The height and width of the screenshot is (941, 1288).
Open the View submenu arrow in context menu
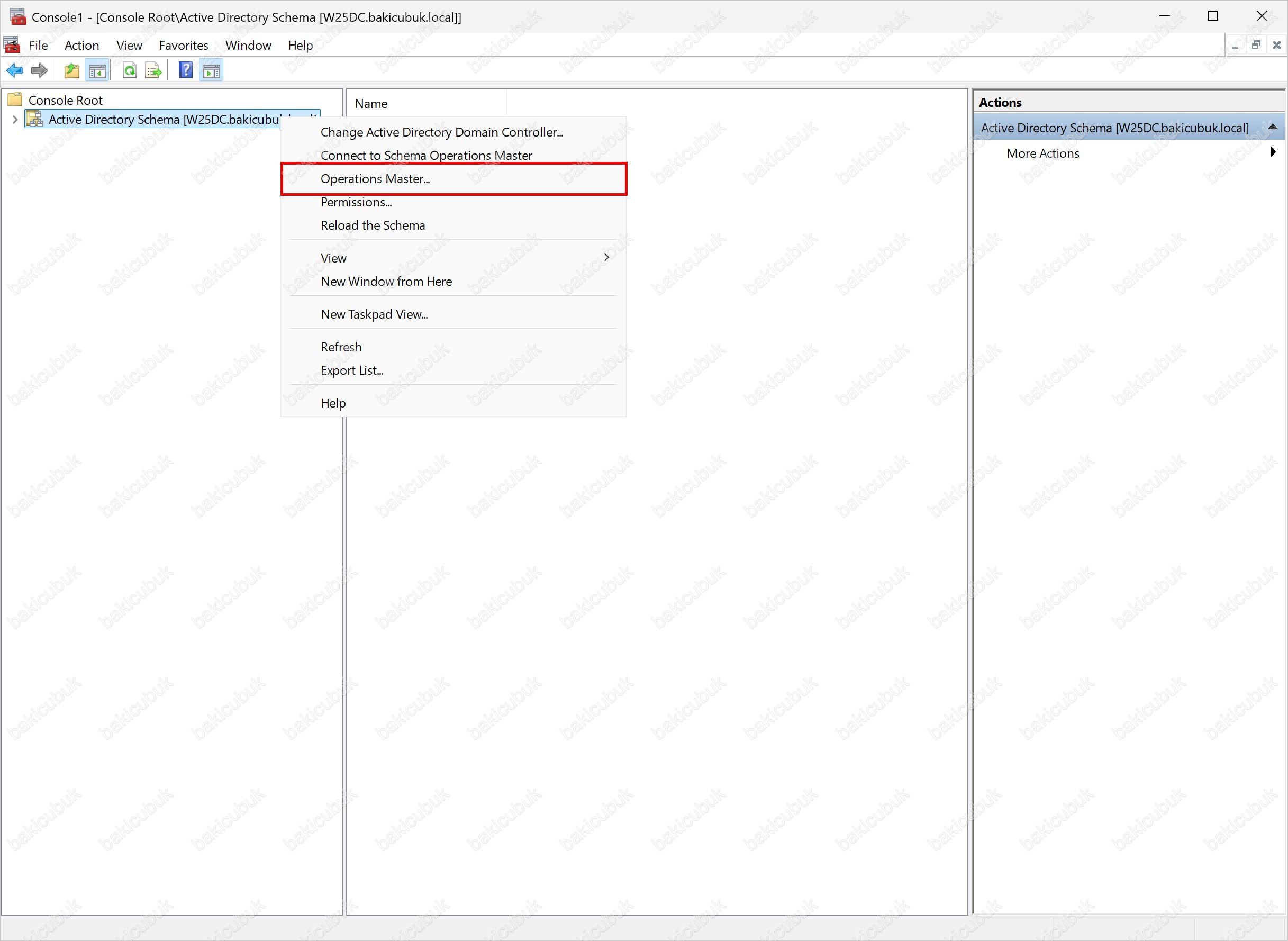[606, 257]
